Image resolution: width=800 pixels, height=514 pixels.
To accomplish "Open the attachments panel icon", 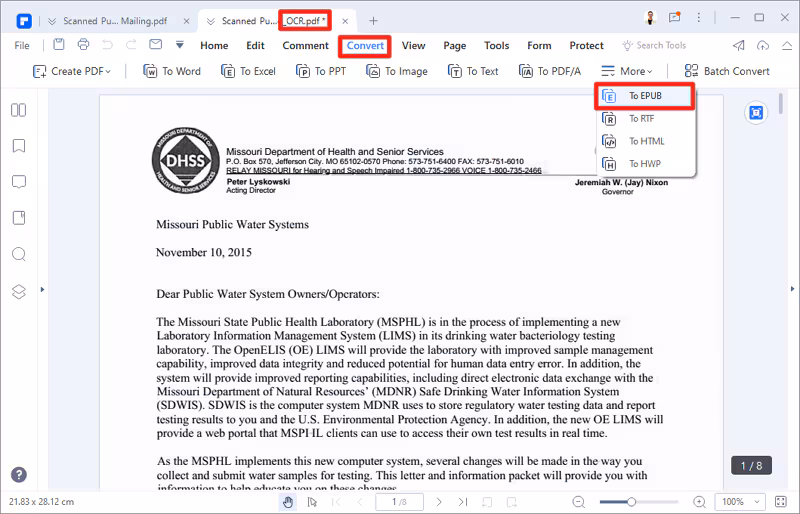I will [x=19, y=218].
